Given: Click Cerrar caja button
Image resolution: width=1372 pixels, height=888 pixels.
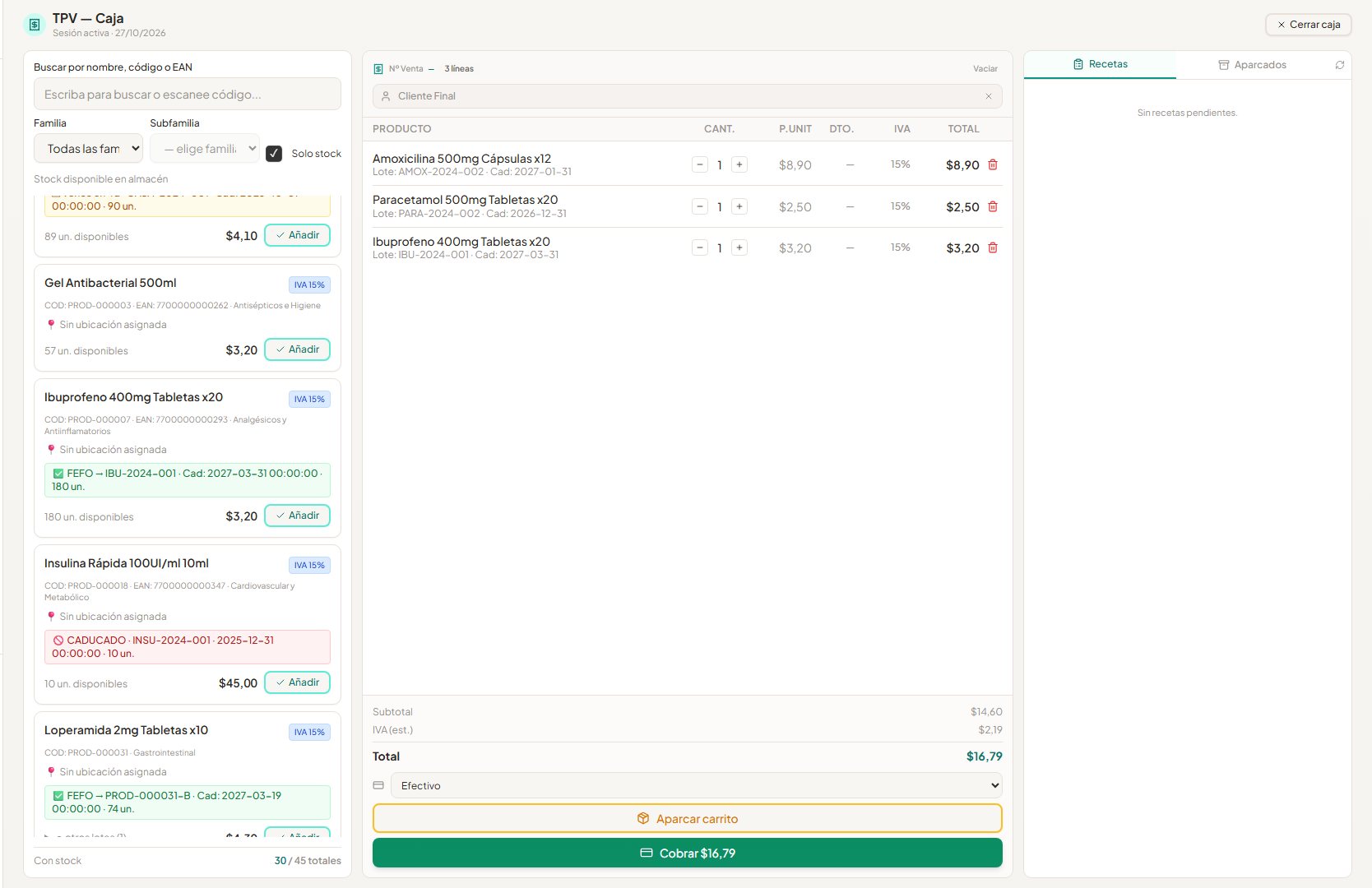Looking at the screenshot, I should point(1309,25).
